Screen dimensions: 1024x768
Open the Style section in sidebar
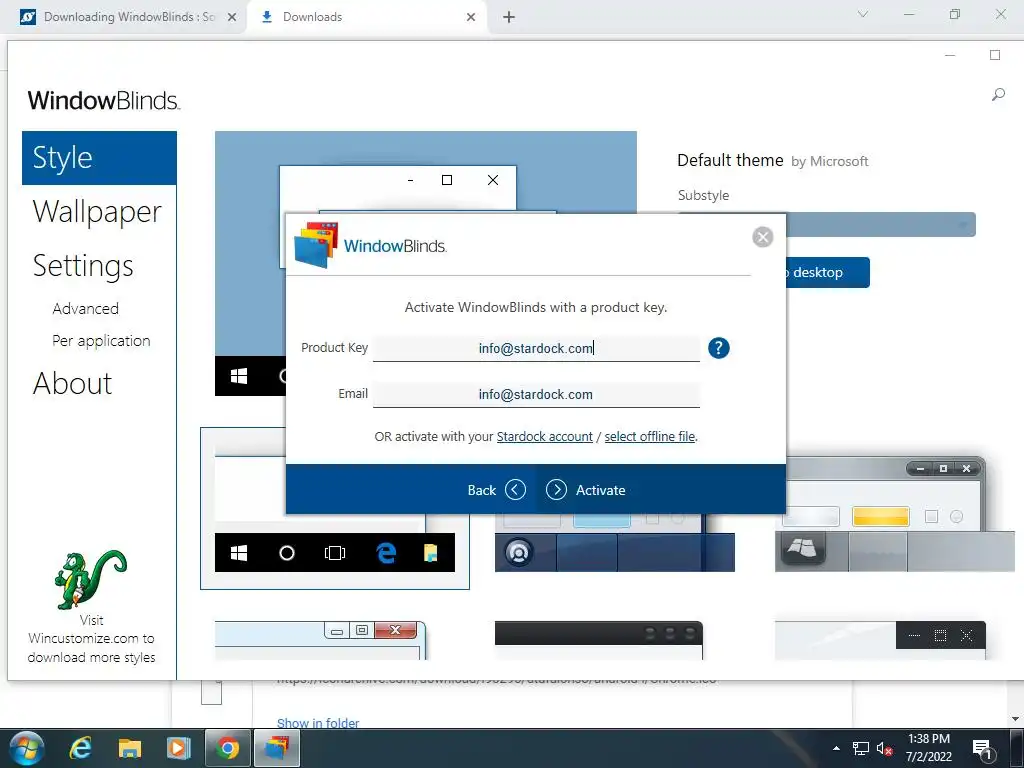[x=99, y=158]
